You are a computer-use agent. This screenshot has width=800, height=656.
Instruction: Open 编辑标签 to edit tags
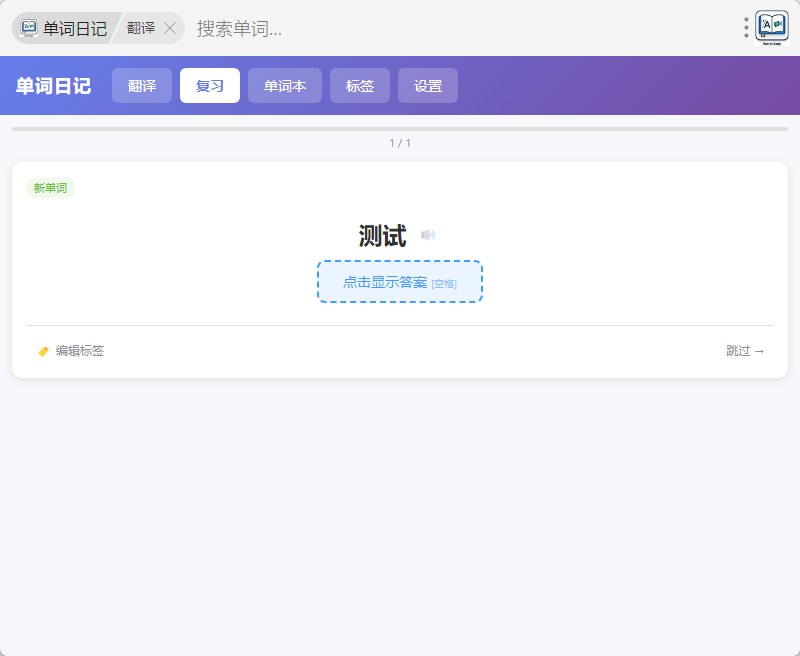[x=71, y=351]
